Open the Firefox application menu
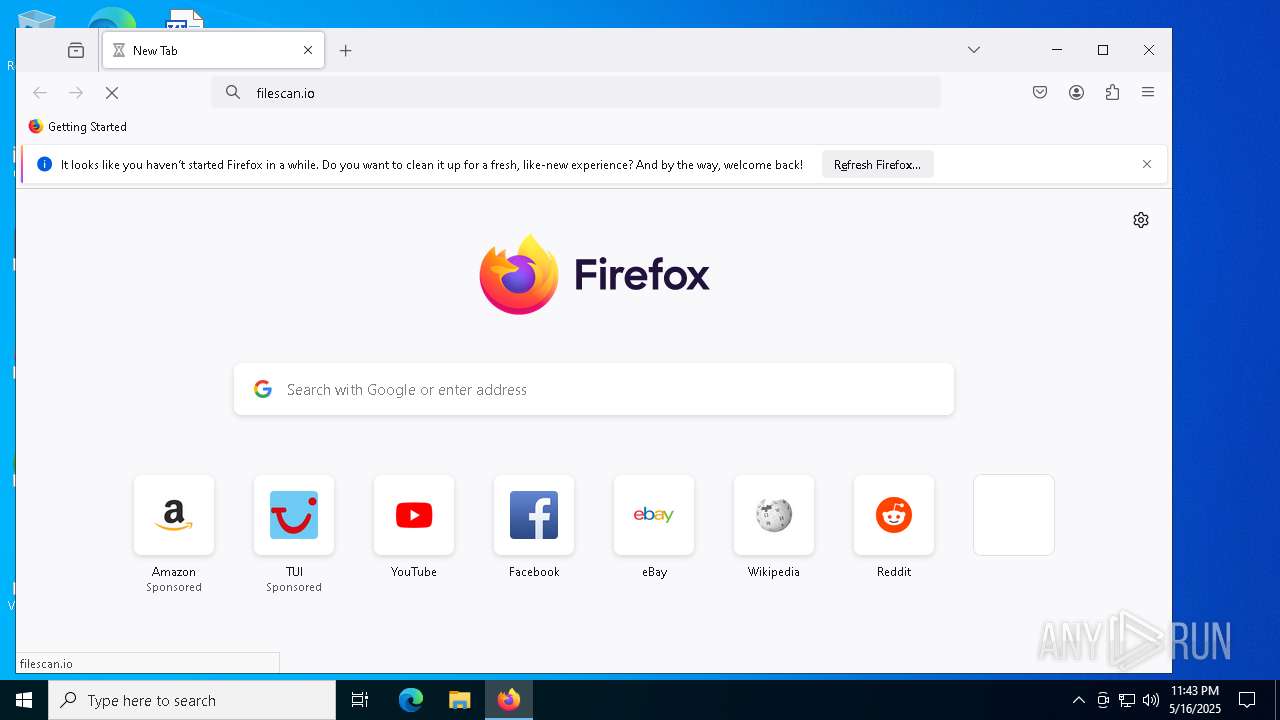The image size is (1280, 720). point(1148,92)
